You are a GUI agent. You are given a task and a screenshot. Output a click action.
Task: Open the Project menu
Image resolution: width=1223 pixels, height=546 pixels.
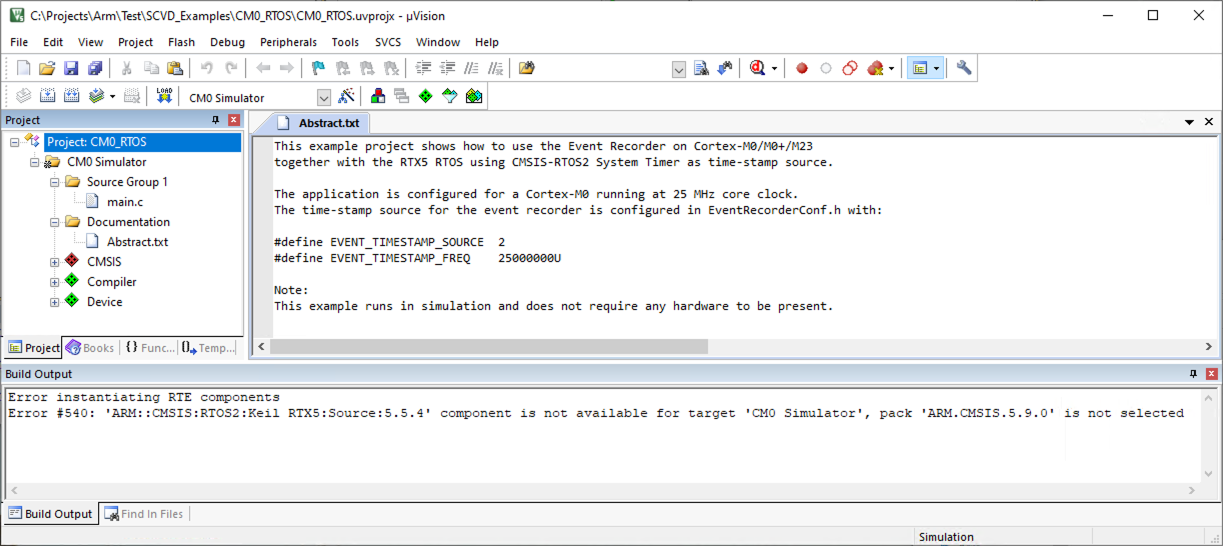pos(135,42)
